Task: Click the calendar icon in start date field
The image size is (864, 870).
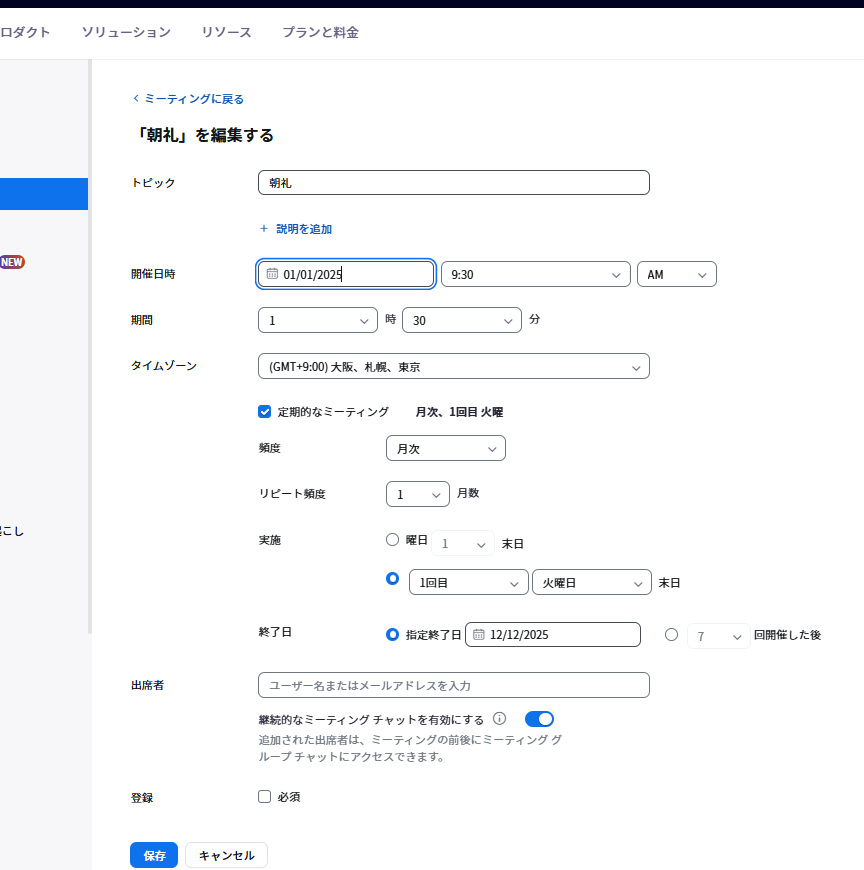Action: [x=272, y=274]
